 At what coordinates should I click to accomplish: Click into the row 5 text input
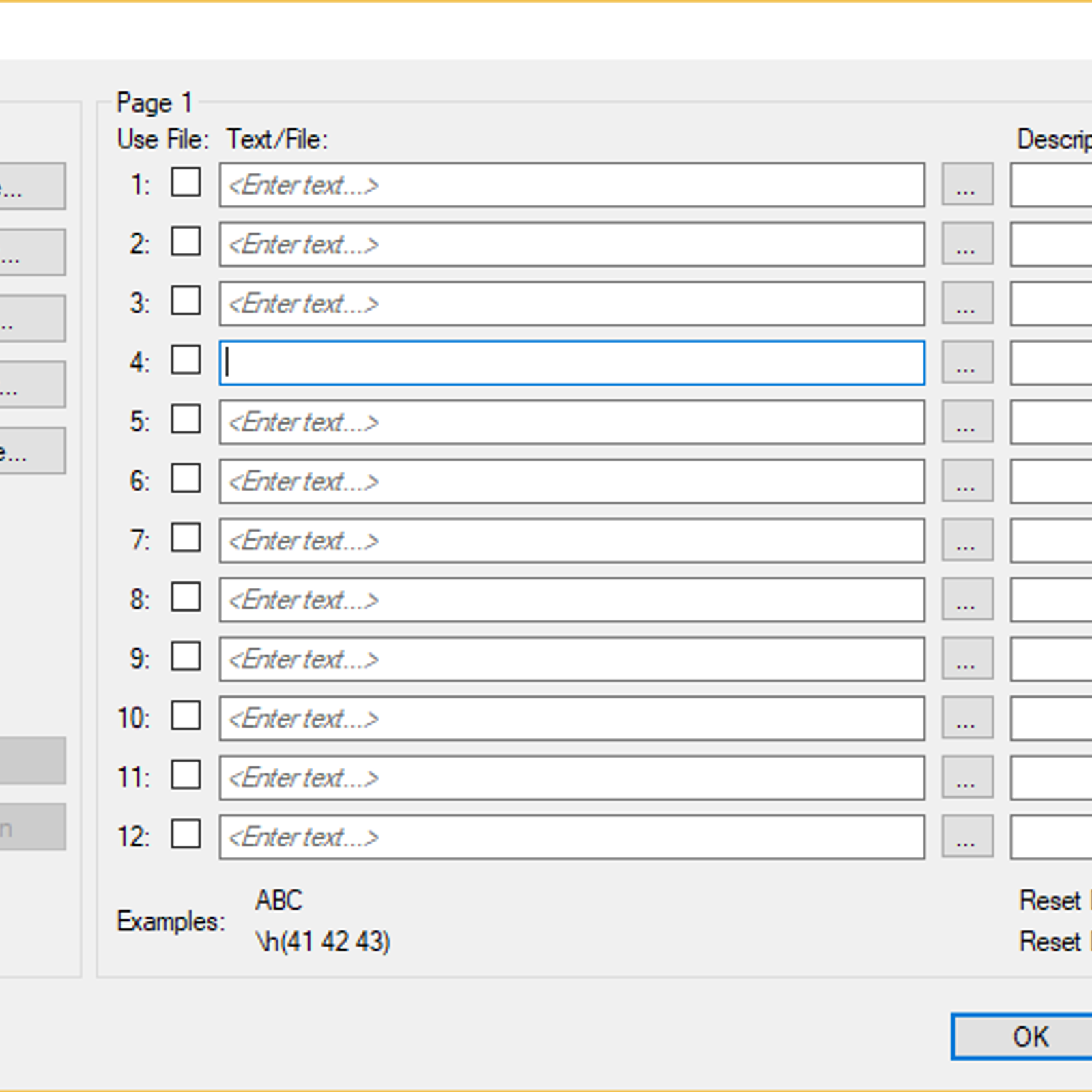click(572, 422)
